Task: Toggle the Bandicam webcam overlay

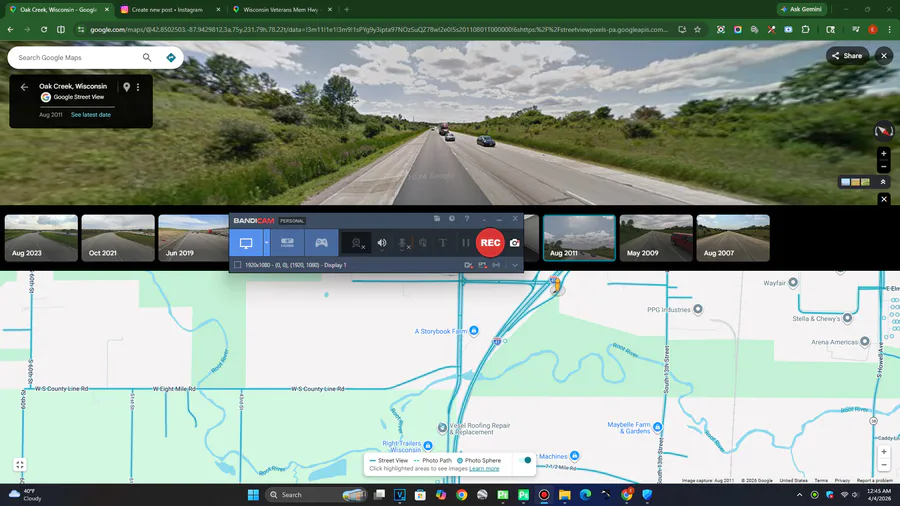Action: pyautogui.click(x=357, y=243)
